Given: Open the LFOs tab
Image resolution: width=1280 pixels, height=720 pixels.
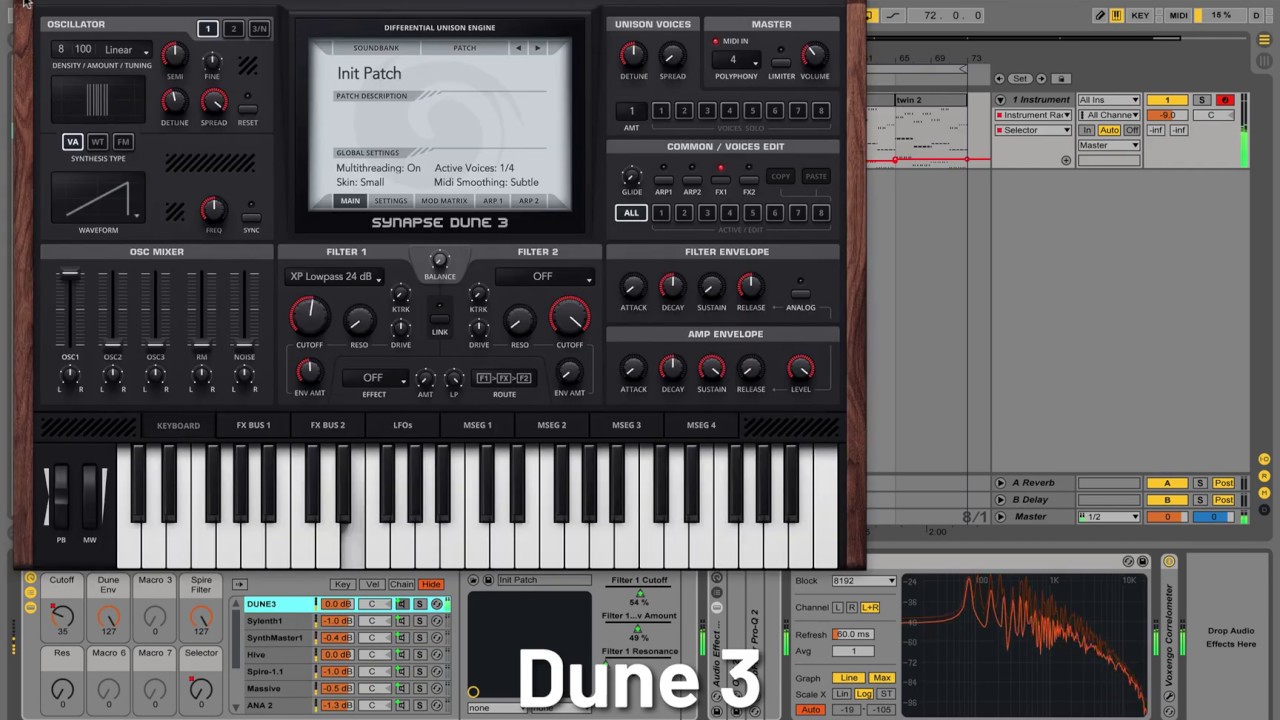Looking at the screenshot, I should (402, 426).
